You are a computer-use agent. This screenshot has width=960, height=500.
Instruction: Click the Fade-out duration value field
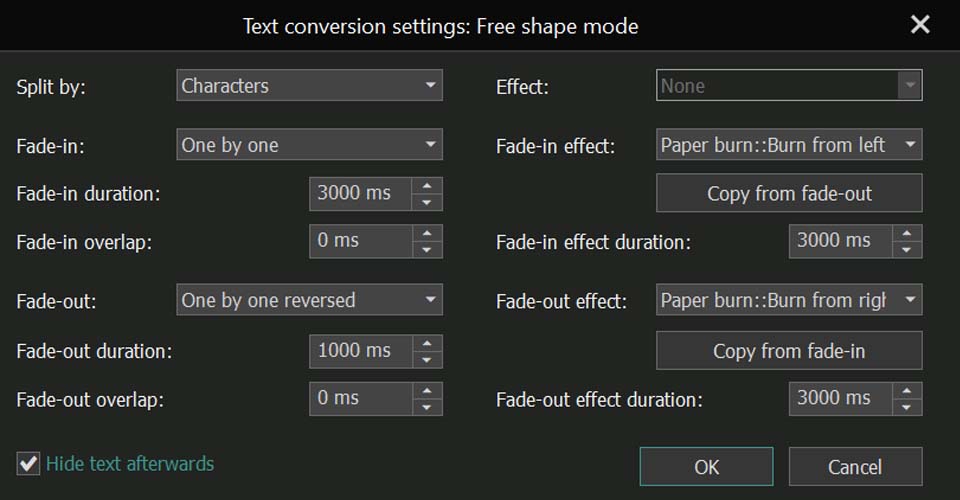click(x=361, y=351)
